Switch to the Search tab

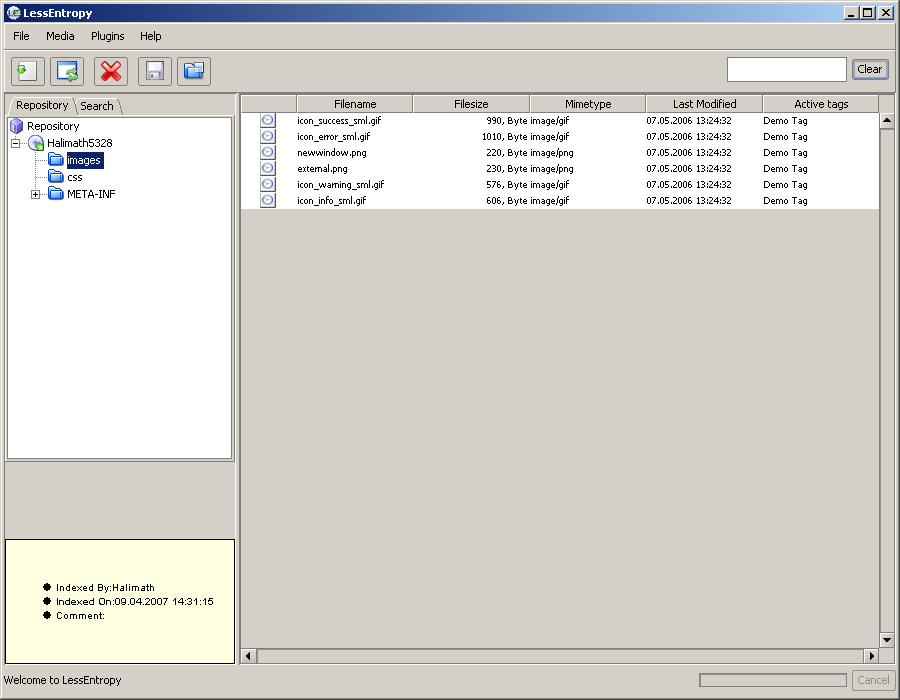(x=97, y=106)
